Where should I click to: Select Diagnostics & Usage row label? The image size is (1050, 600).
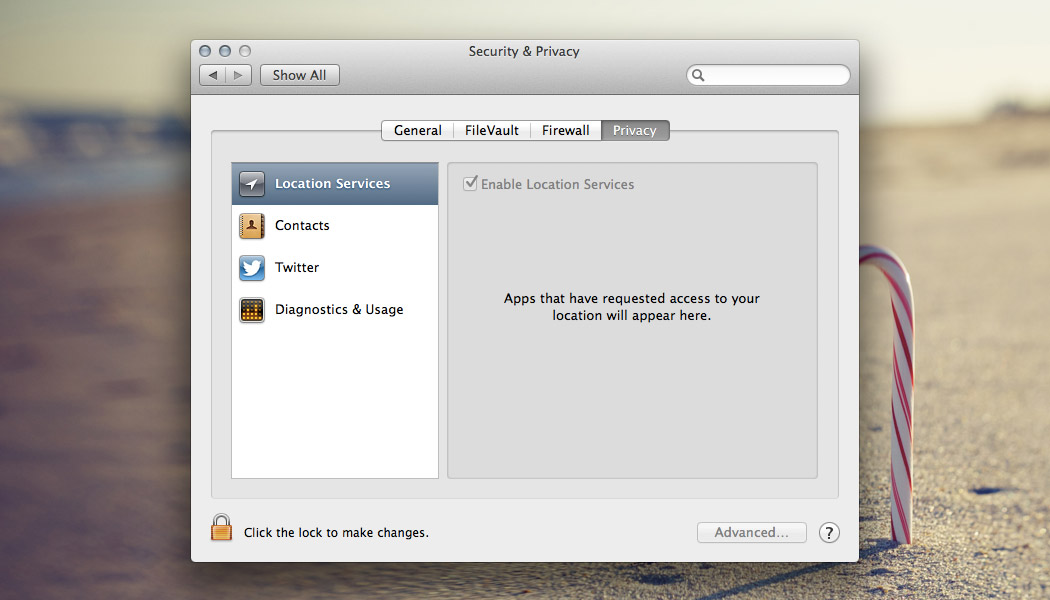point(339,309)
